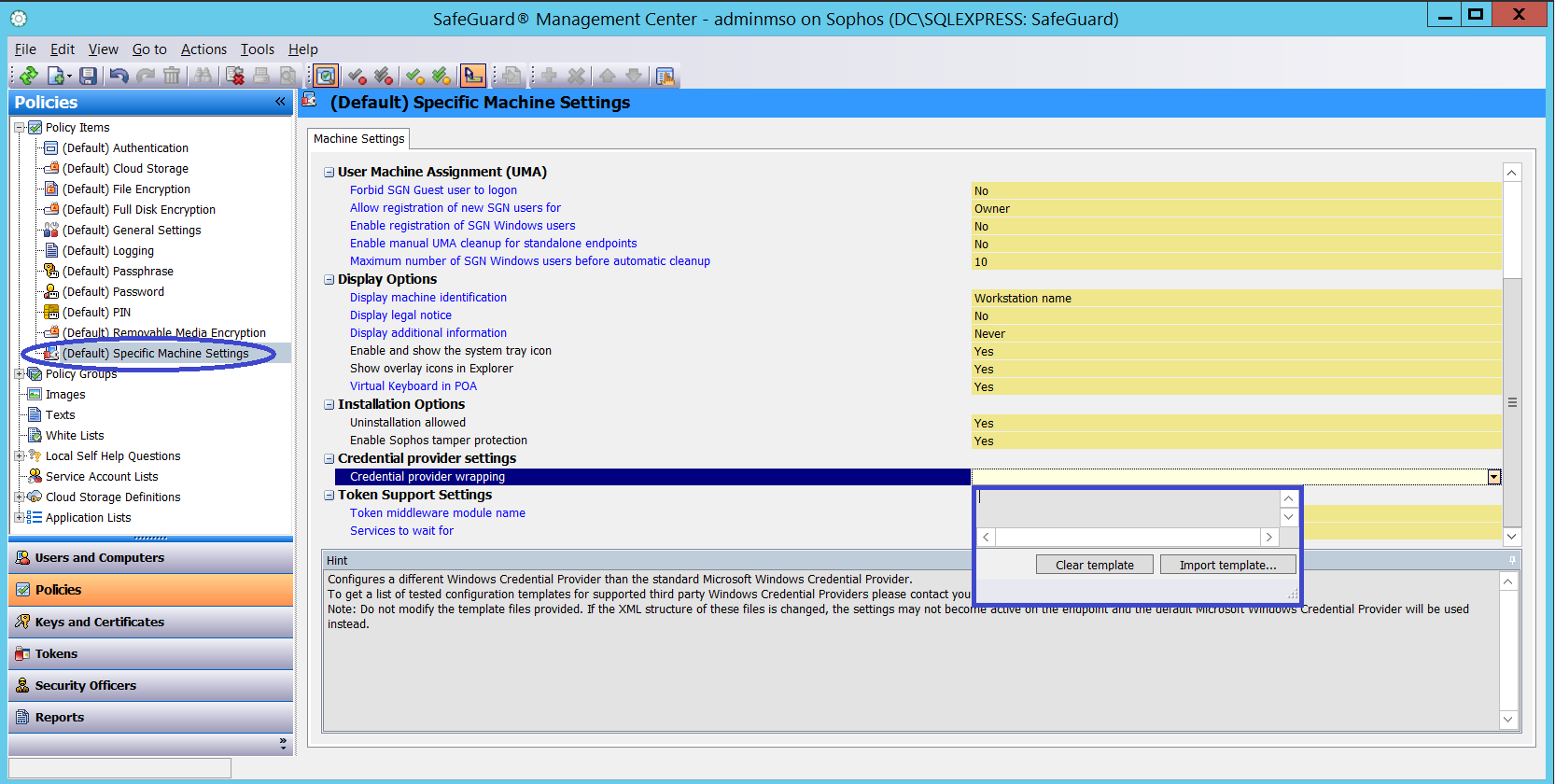Image resolution: width=1555 pixels, height=784 pixels.
Task: Click the Forbid SGN Guest user to logon setting
Action: [433, 190]
